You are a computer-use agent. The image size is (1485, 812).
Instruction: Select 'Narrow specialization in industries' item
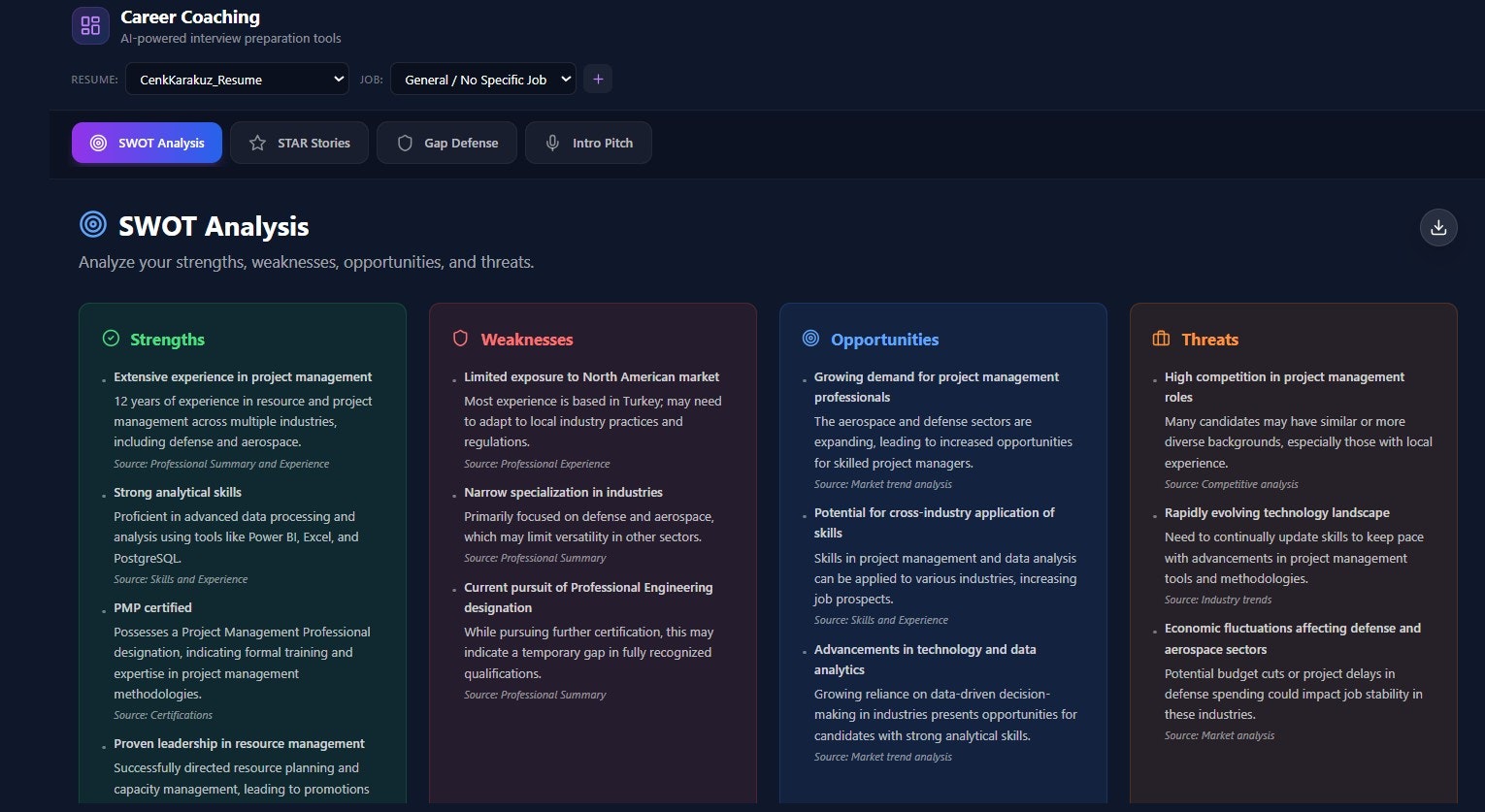(x=563, y=492)
